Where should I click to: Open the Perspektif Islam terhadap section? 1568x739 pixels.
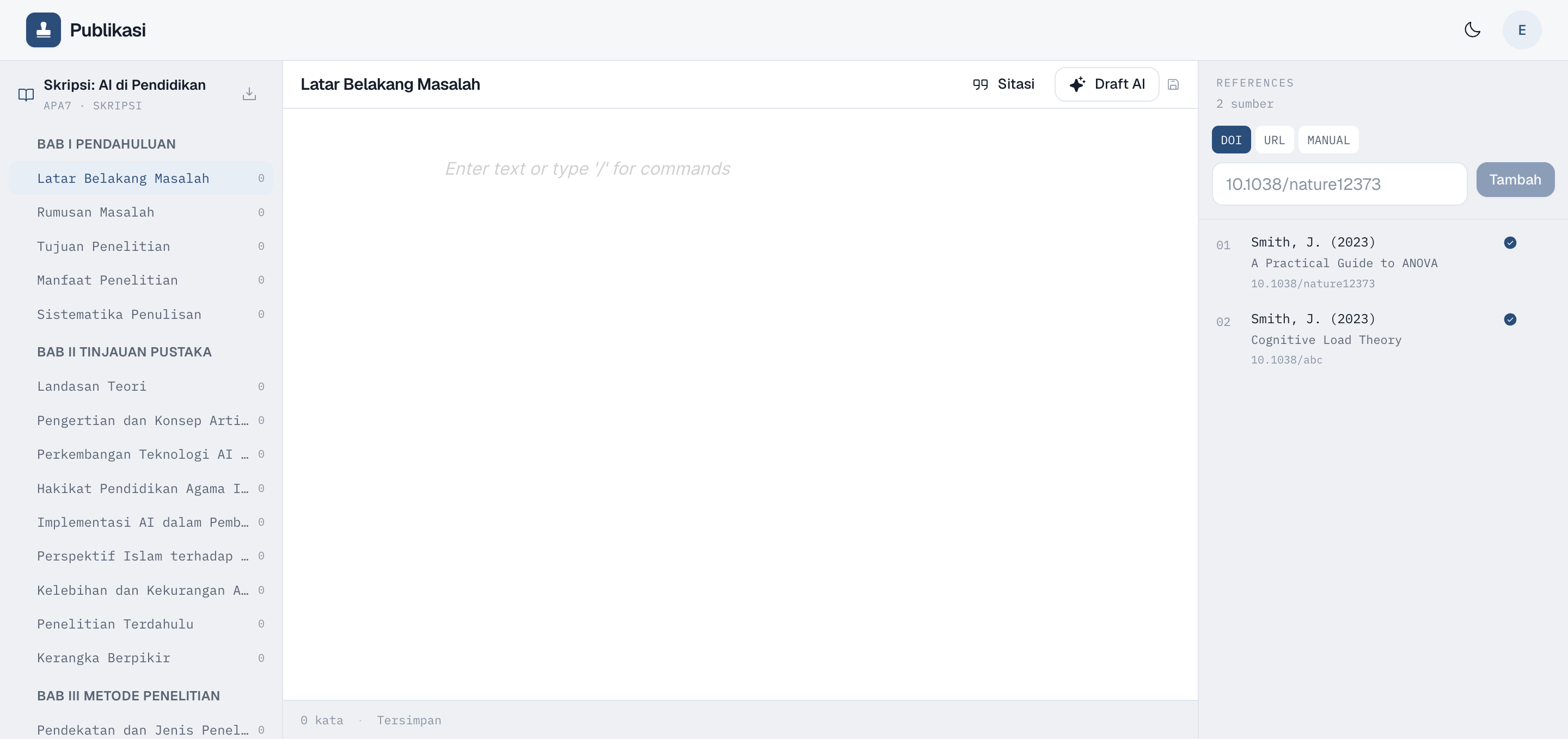pos(141,556)
